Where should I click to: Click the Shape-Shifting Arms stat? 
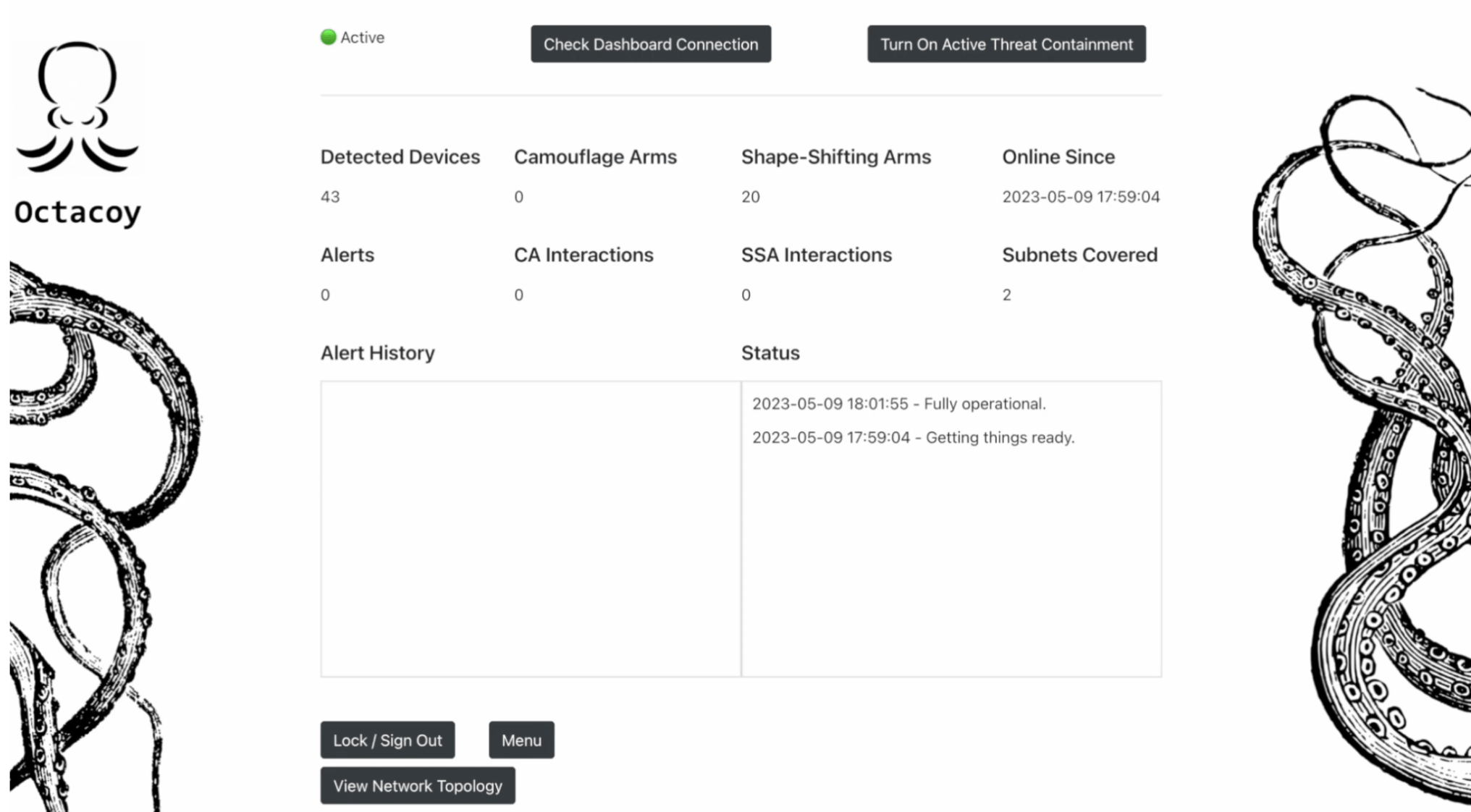tap(836, 156)
